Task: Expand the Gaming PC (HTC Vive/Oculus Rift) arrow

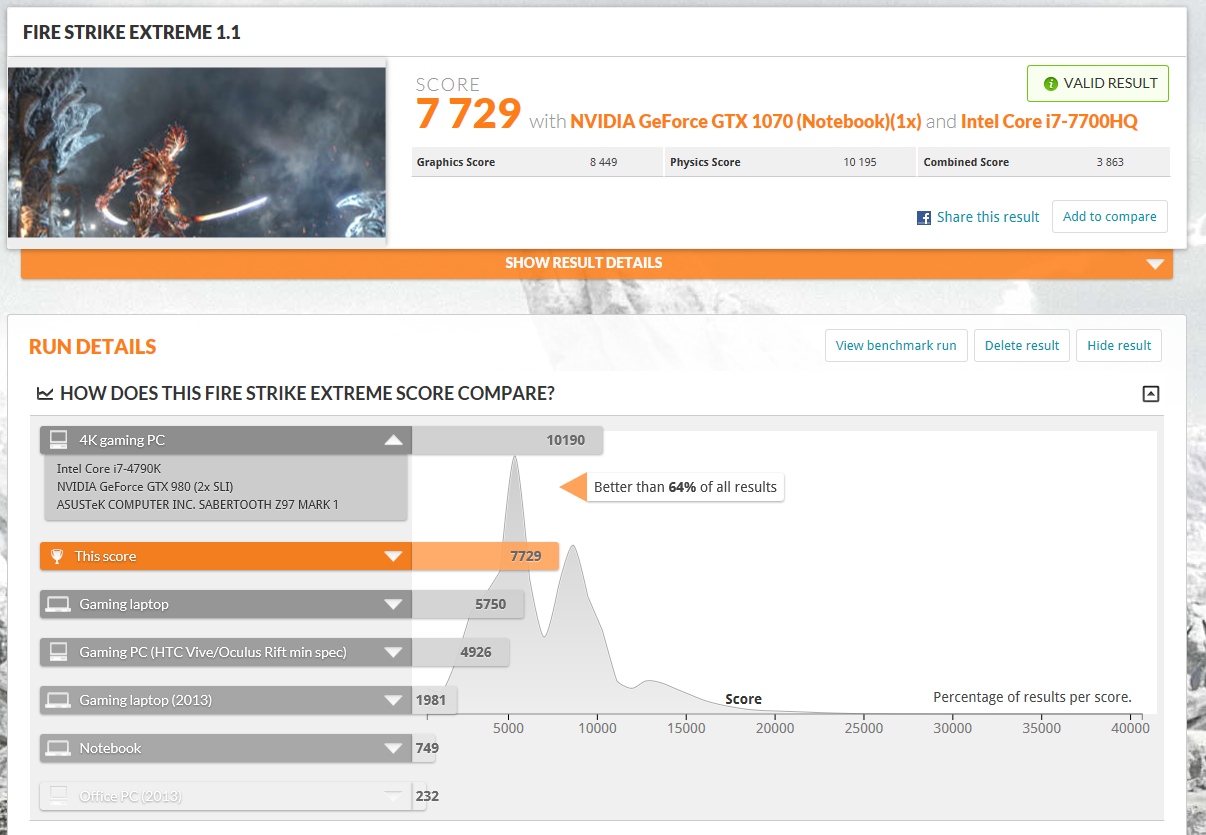Action: click(x=393, y=653)
